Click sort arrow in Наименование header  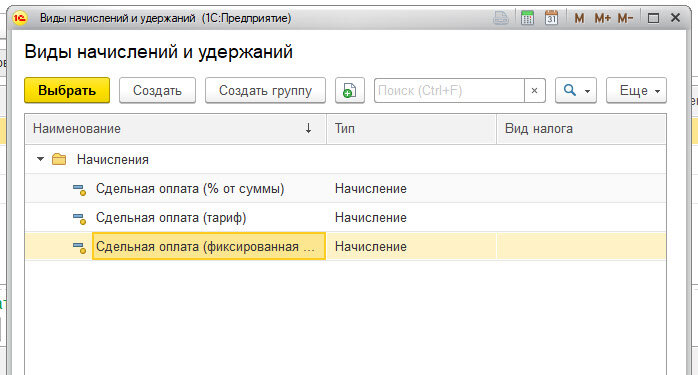click(308, 128)
